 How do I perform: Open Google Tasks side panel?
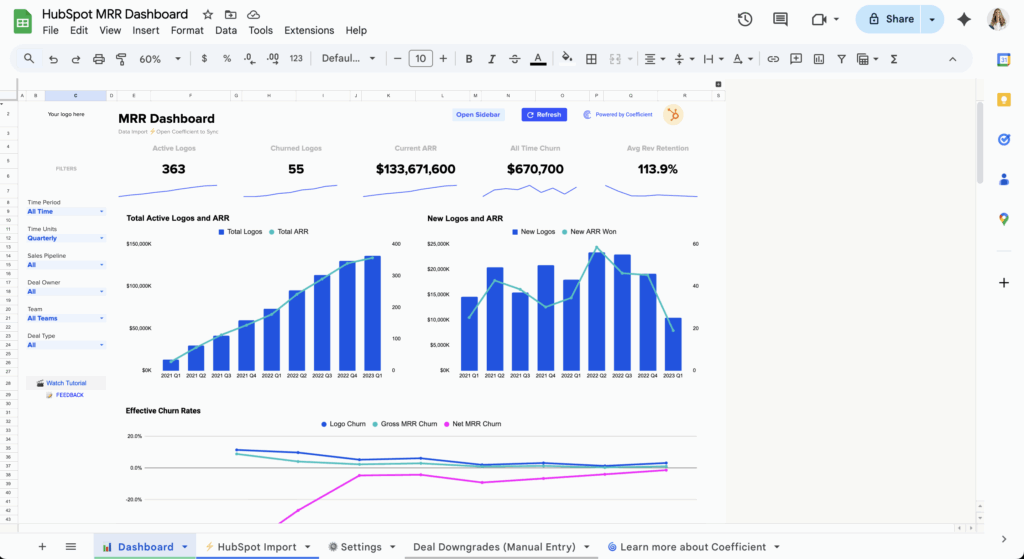point(1004,140)
